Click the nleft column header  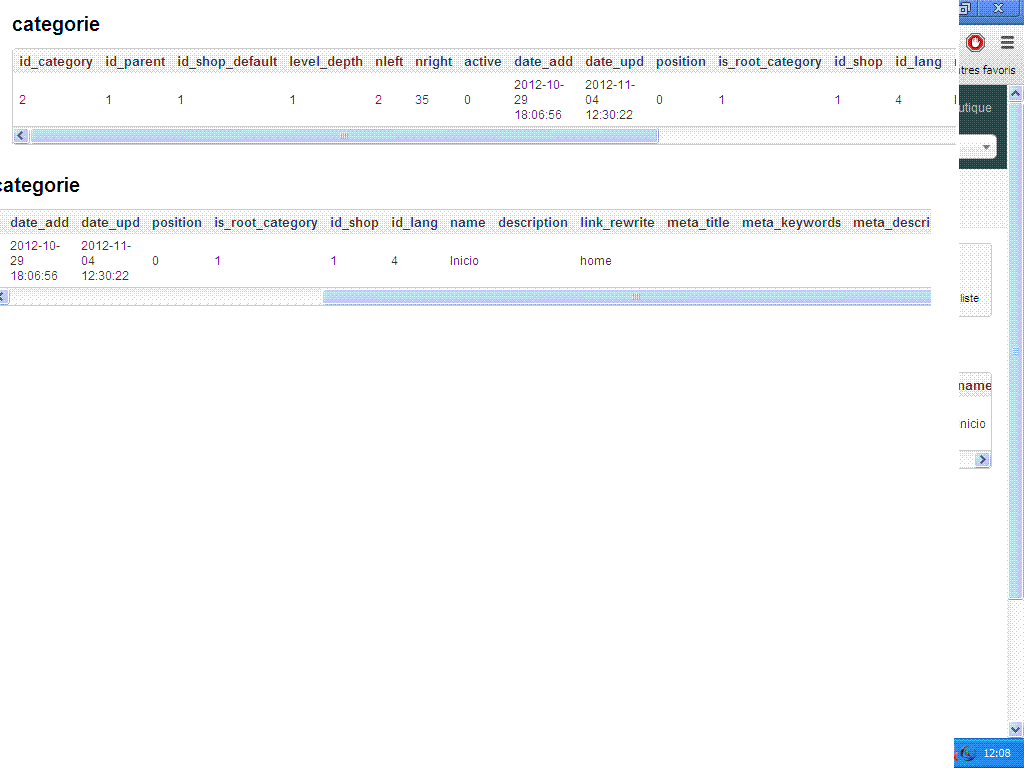389,61
